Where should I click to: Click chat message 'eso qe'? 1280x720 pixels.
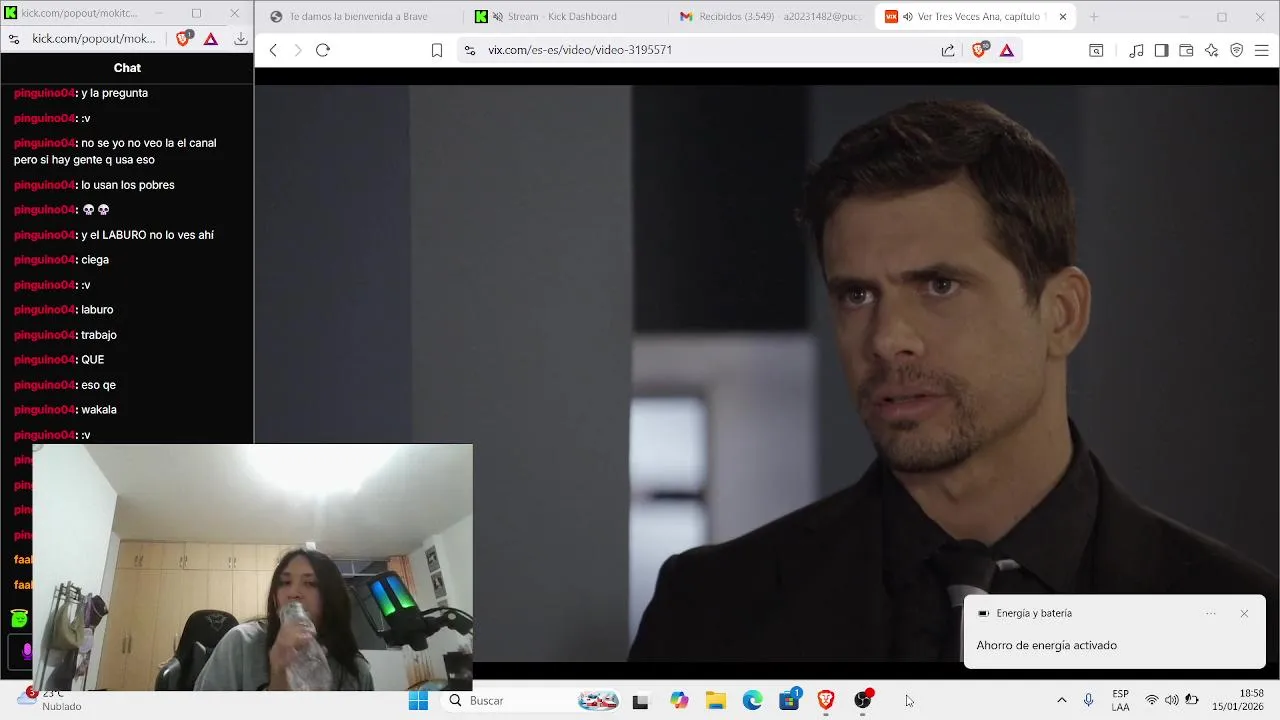[x=98, y=385]
